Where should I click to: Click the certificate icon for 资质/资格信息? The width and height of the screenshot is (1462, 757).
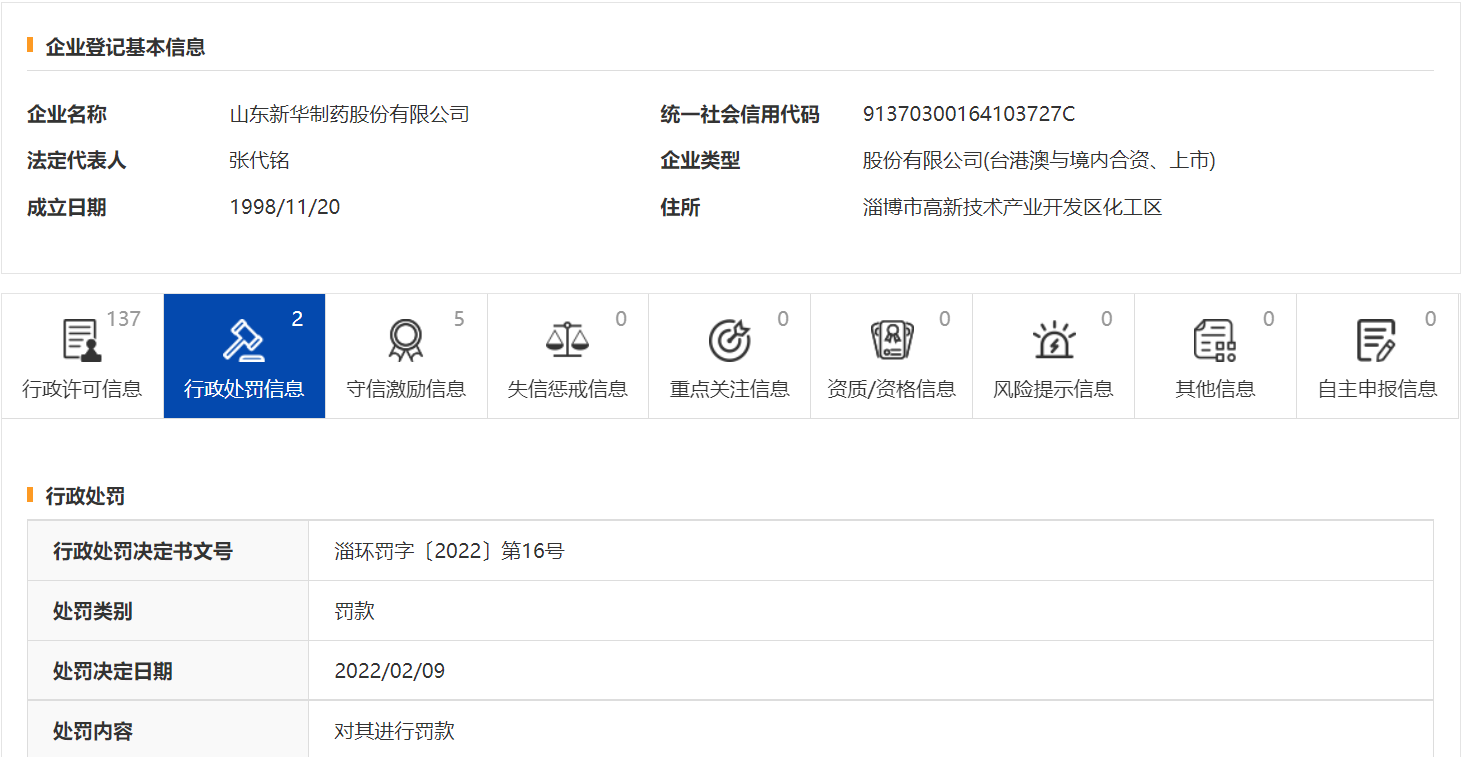point(892,340)
